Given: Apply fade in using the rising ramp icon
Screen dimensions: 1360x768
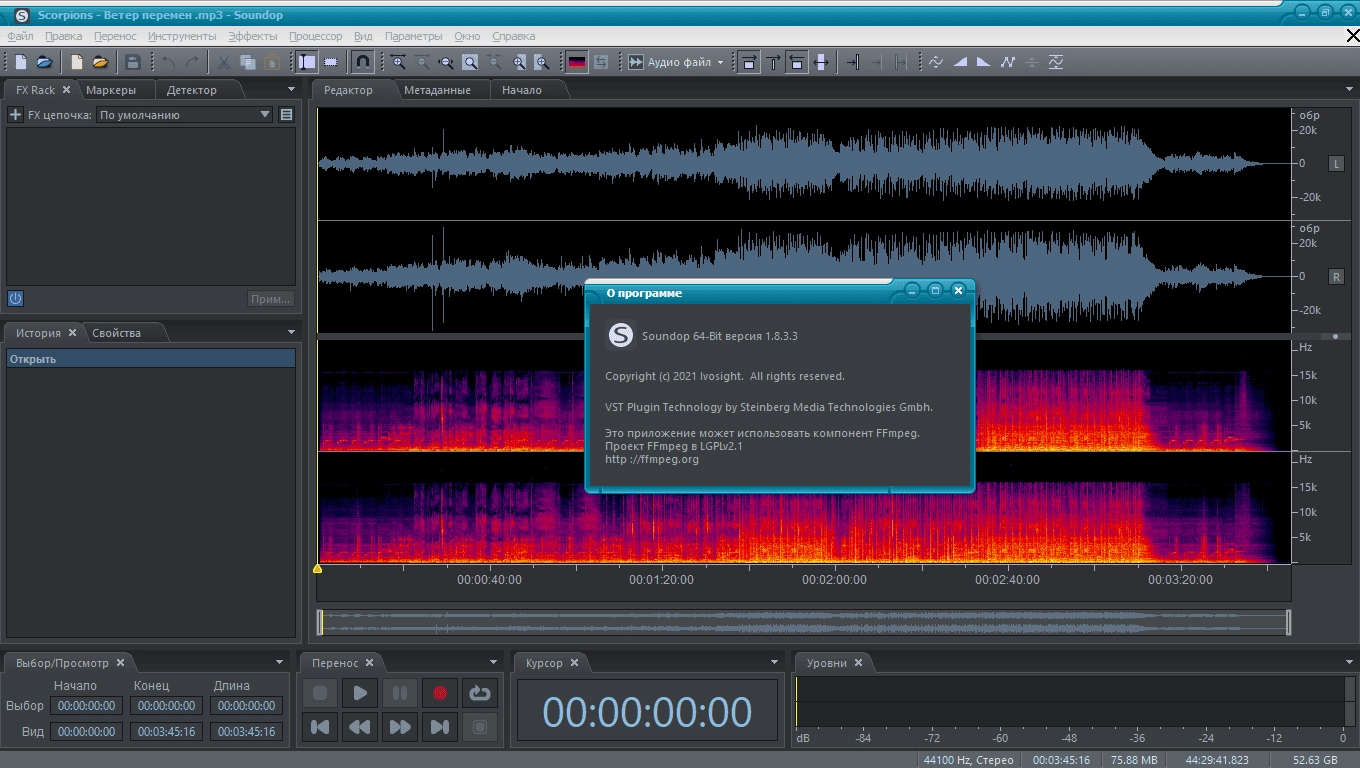Looking at the screenshot, I should point(960,62).
